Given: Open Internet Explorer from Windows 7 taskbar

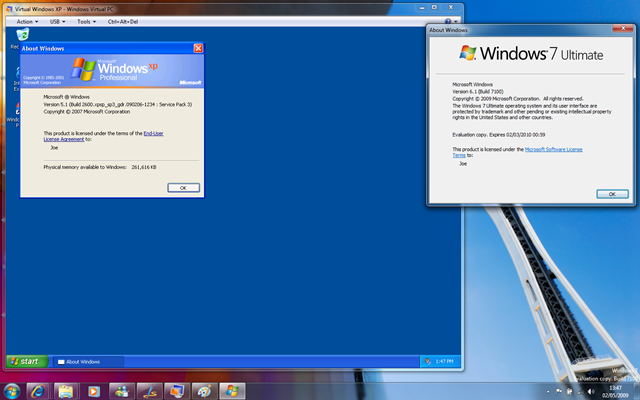Looking at the screenshot, I should [38, 391].
